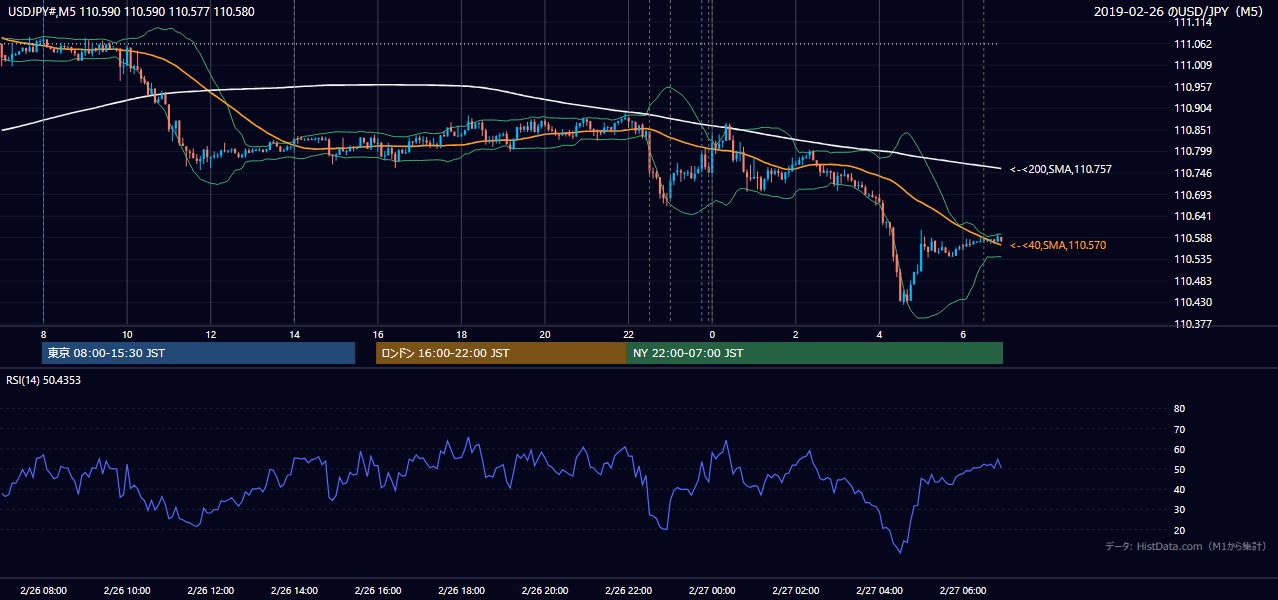Click RSI scale level 60
Screen dimensions: 1278x600
[x=1179, y=449]
